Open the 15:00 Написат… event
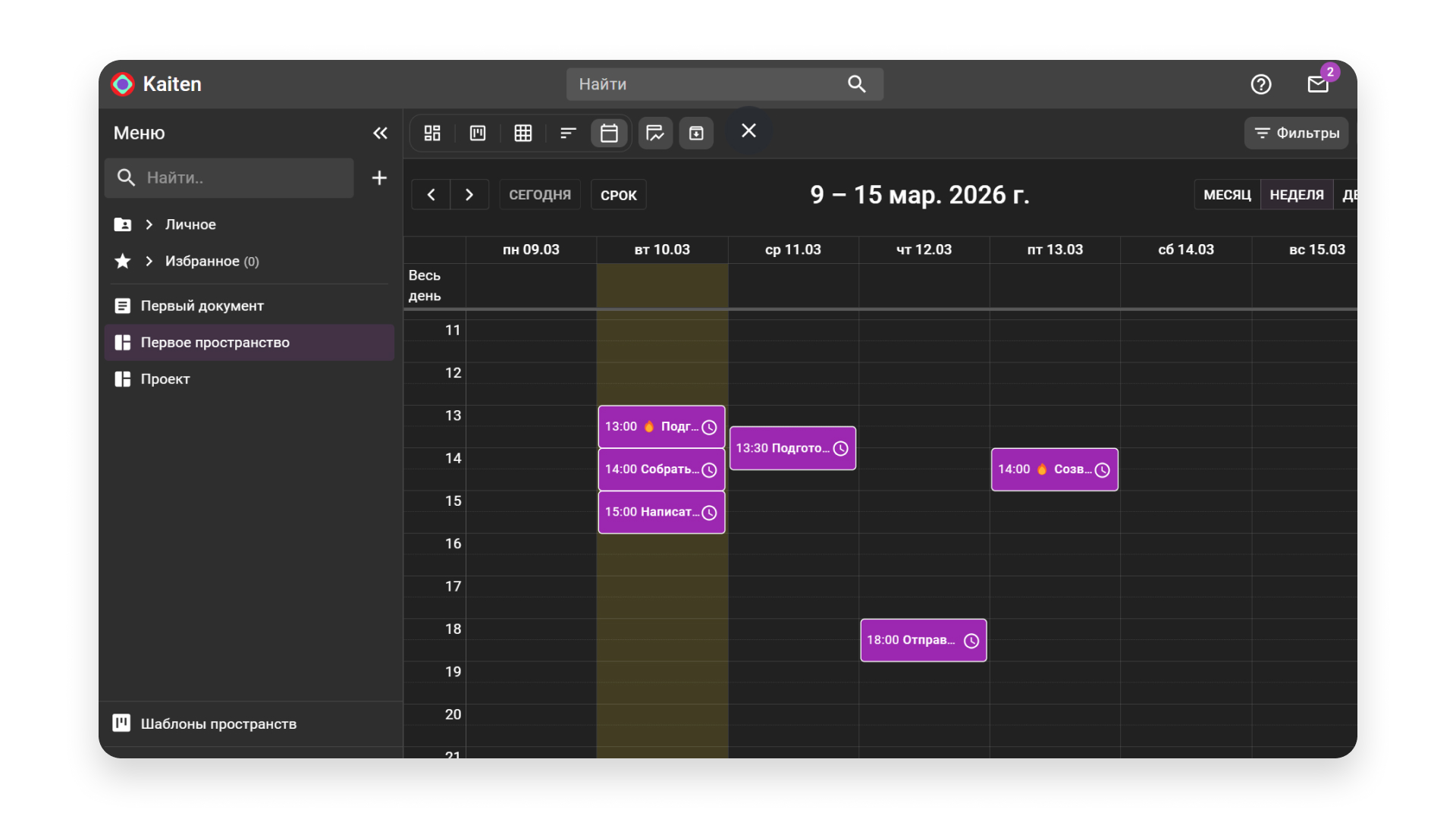The width and height of the screenshot is (1456, 819). pos(661,513)
